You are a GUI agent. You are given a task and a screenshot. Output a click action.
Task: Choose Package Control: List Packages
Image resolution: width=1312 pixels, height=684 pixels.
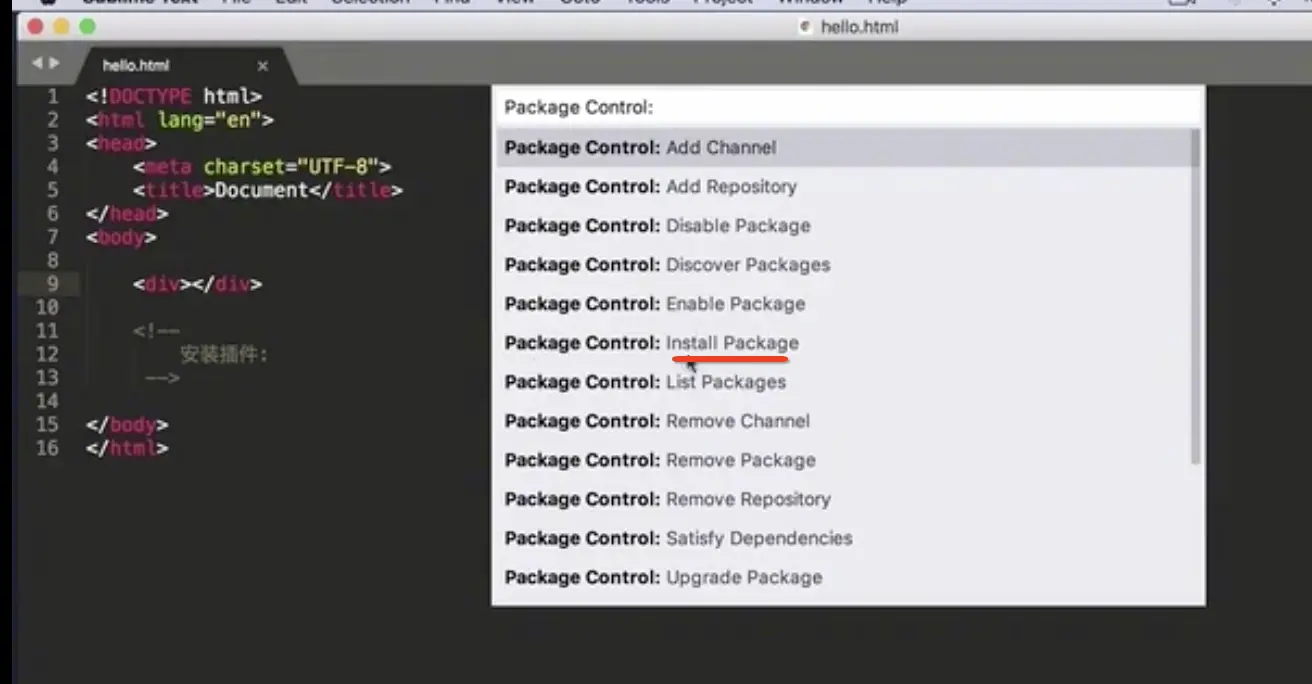(842, 381)
